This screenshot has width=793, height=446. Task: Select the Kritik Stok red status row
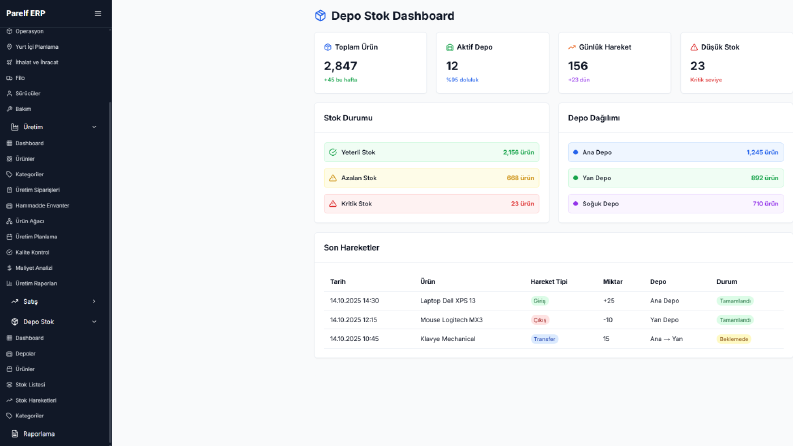click(x=431, y=204)
